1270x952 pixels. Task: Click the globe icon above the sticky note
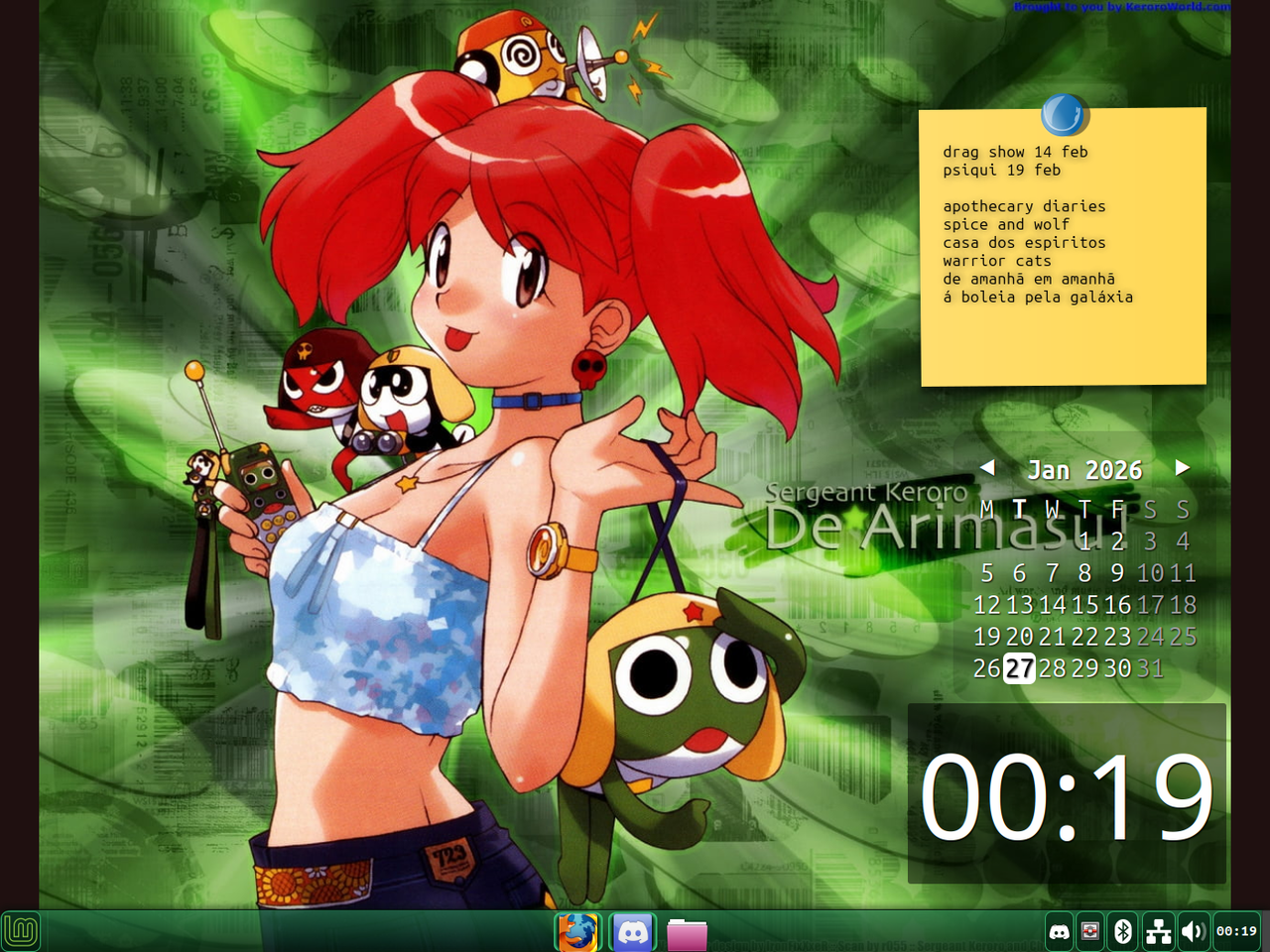point(1063,115)
